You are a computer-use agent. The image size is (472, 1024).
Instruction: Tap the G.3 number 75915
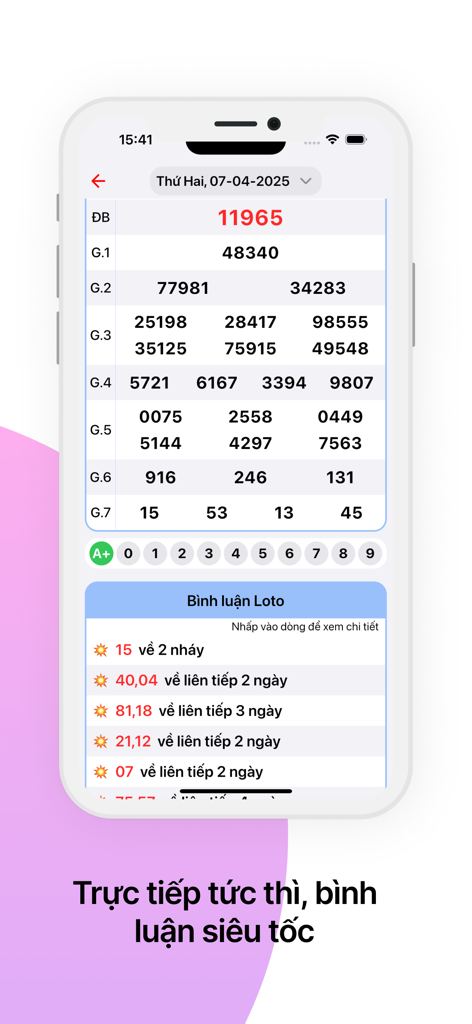click(x=251, y=348)
